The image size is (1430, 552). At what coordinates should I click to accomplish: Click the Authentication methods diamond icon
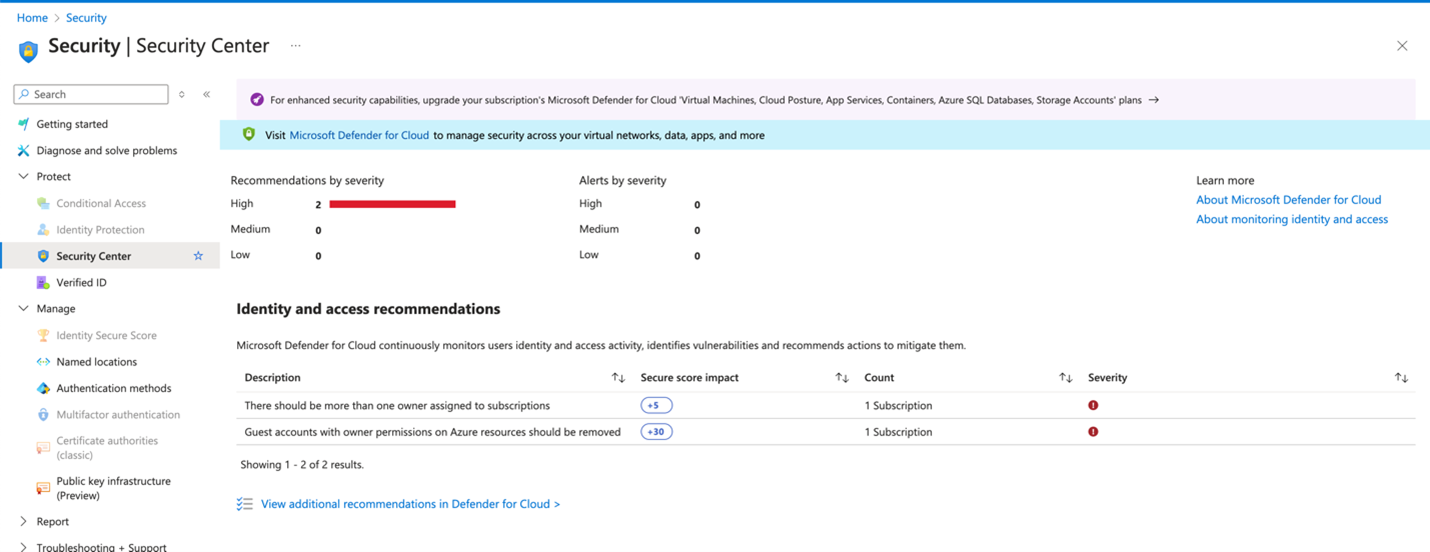pyautogui.click(x=43, y=388)
